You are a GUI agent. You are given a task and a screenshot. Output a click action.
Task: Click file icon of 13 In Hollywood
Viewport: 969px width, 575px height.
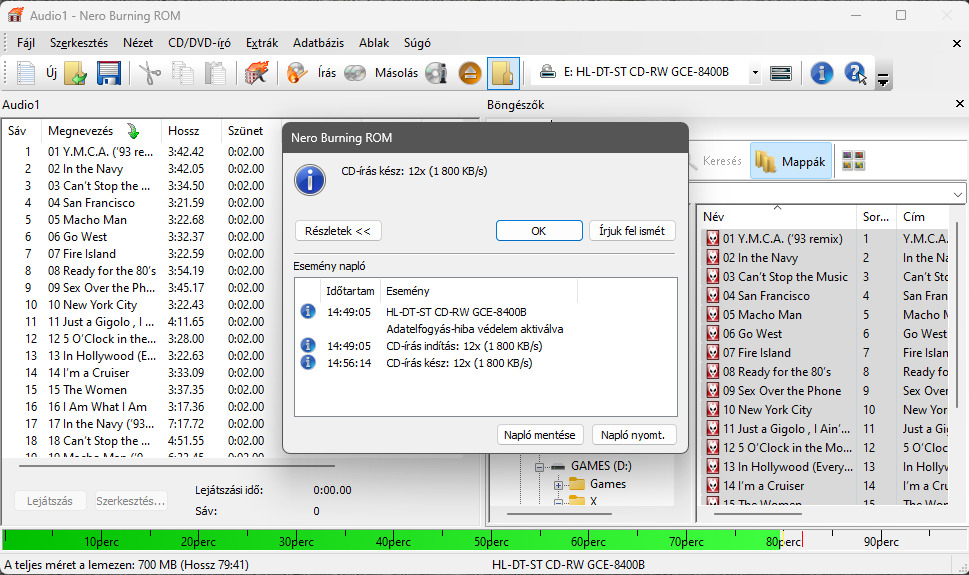point(713,467)
